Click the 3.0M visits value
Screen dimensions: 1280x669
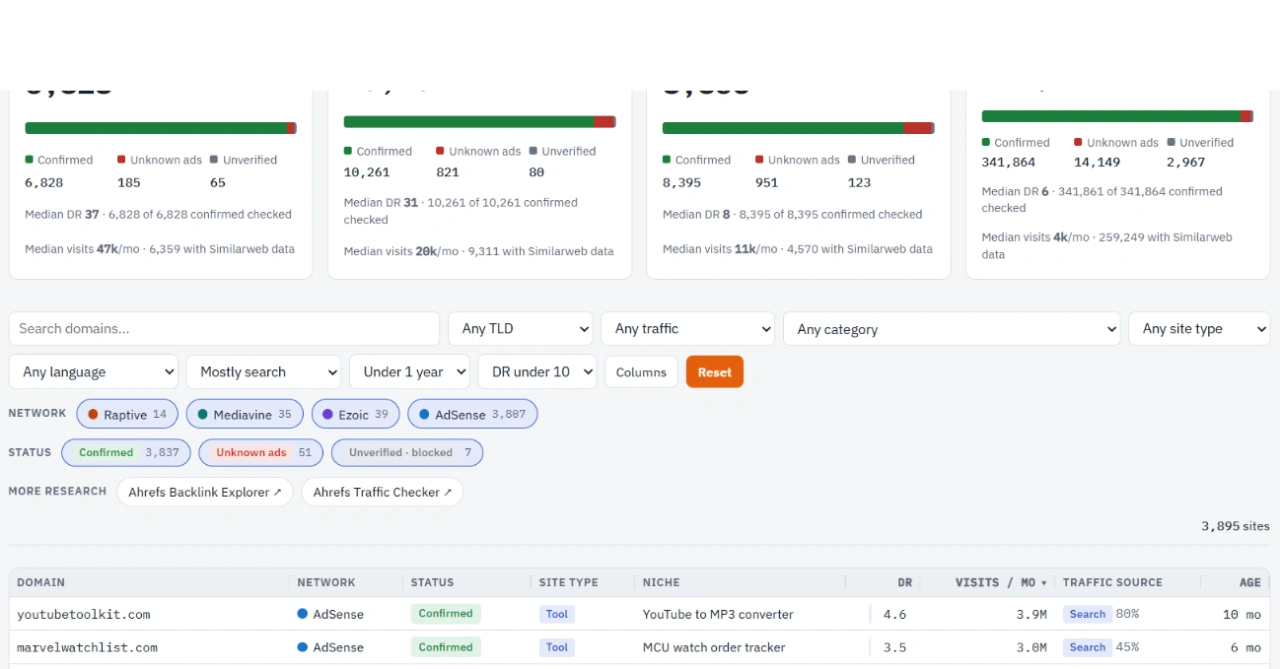pos(1031,647)
